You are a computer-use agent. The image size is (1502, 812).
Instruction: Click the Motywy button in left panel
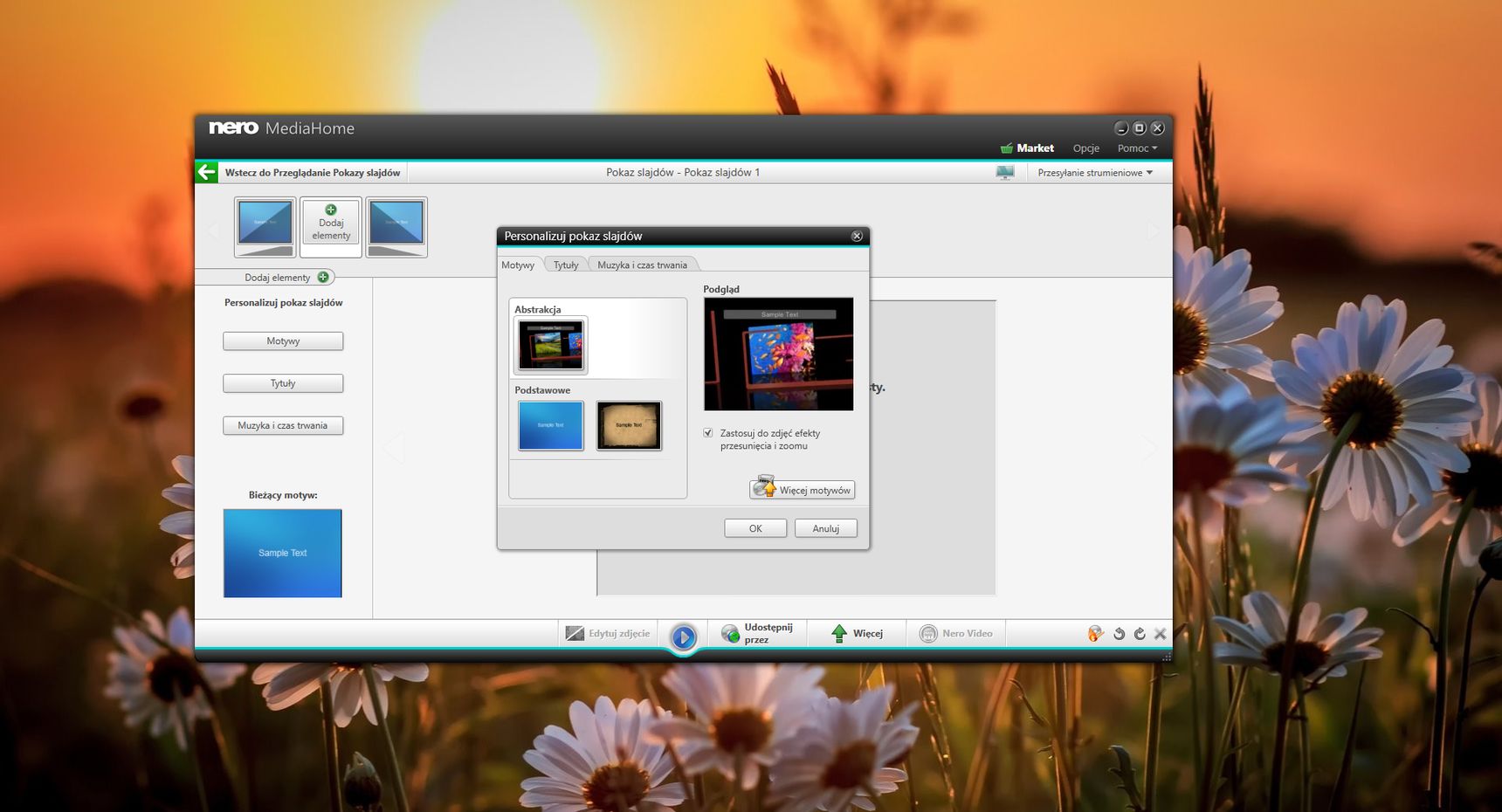click(x=283, y=341)
